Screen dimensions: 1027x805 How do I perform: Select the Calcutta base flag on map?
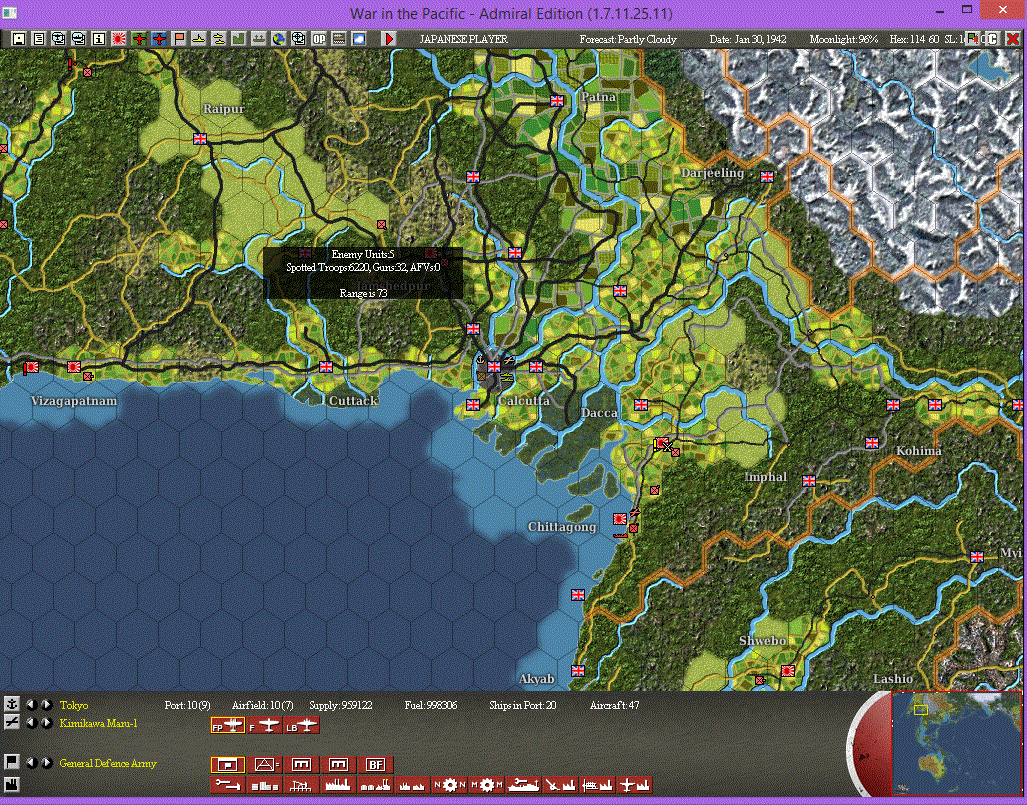tap(494, 366)
